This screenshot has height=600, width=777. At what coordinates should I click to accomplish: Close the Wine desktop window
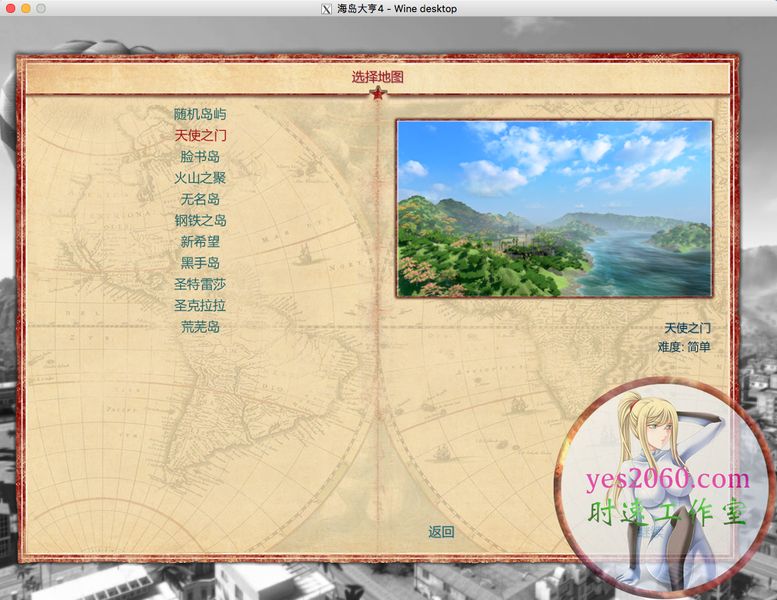(x=10, y=8)
